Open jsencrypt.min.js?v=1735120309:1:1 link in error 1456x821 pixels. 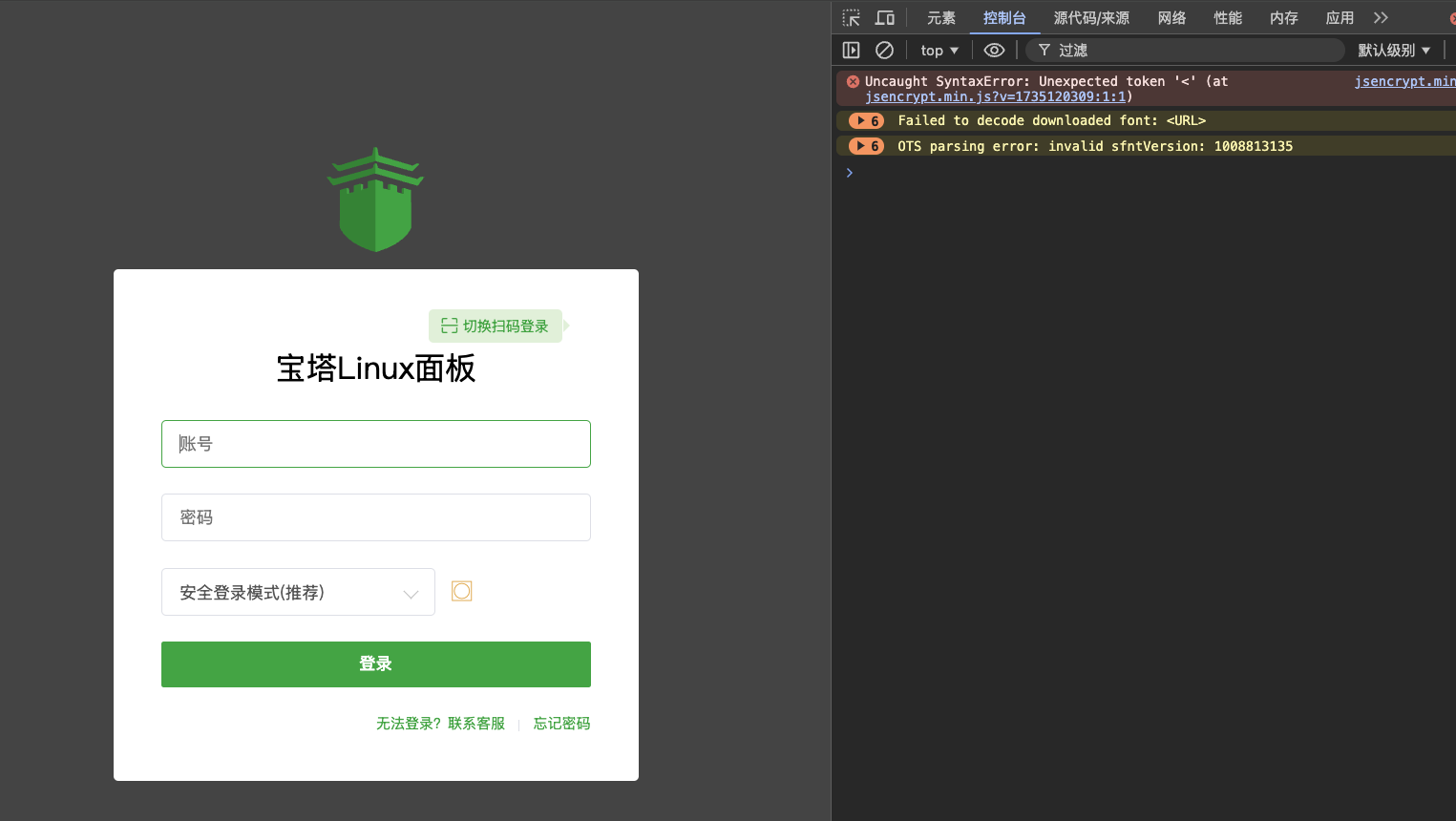coord(995,96)
